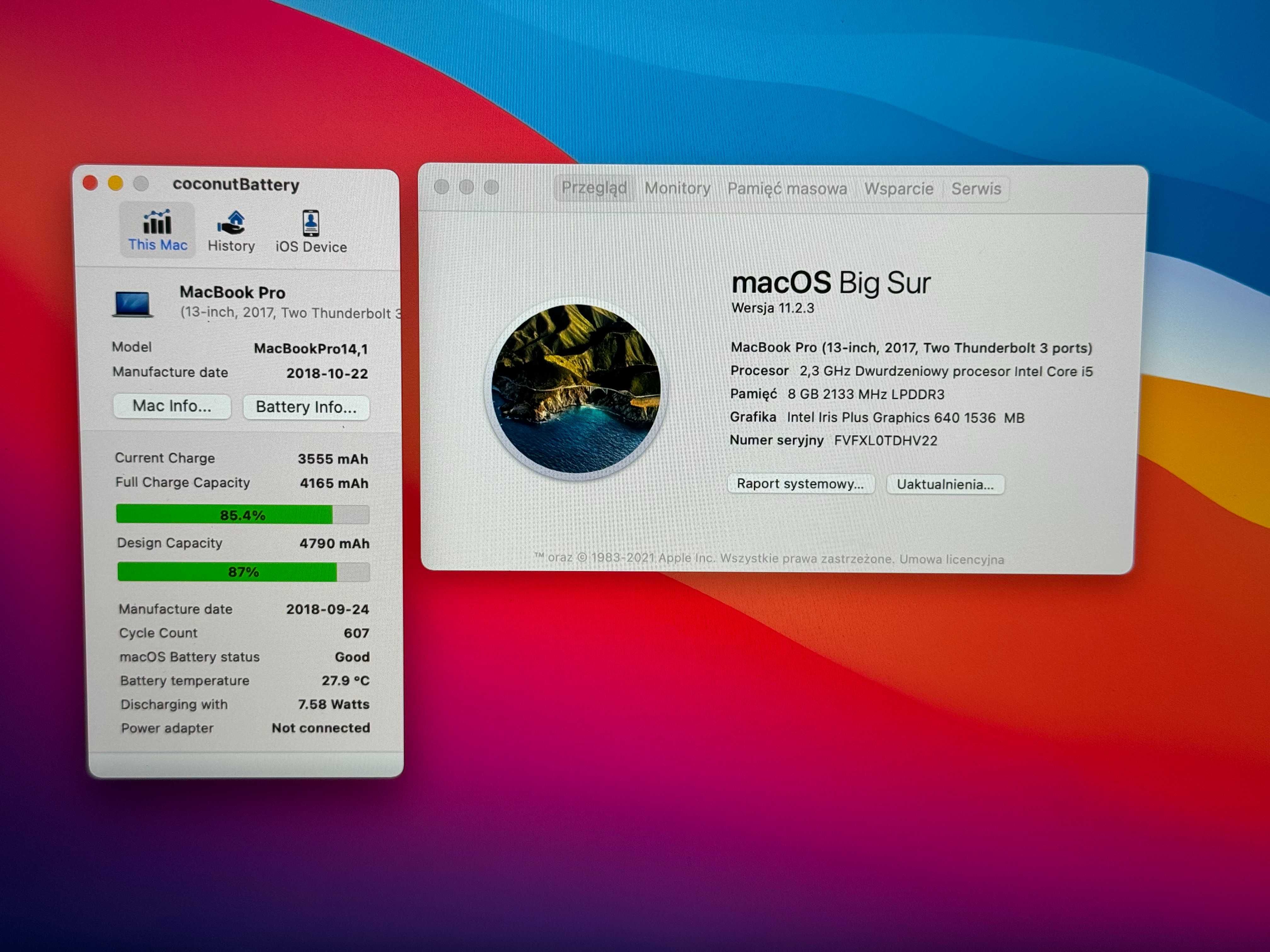Click the 2018-10-22 manufacture date
The image size is (1270, 952).
pyautogui.click(x=327, y=373)
